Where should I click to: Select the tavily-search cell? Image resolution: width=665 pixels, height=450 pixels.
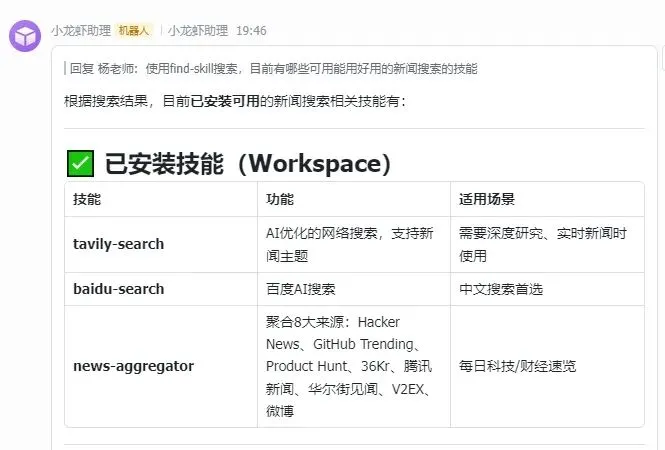pyautogui.click(x=161, y=244)
